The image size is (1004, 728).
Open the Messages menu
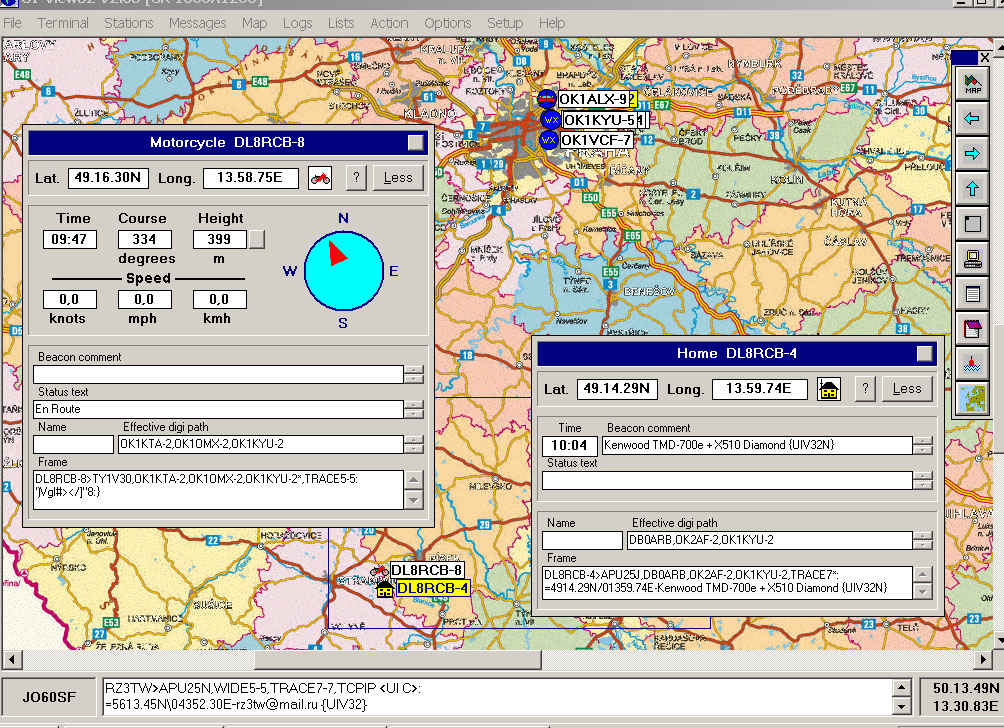pyautogui.click(x=197, y=23)
